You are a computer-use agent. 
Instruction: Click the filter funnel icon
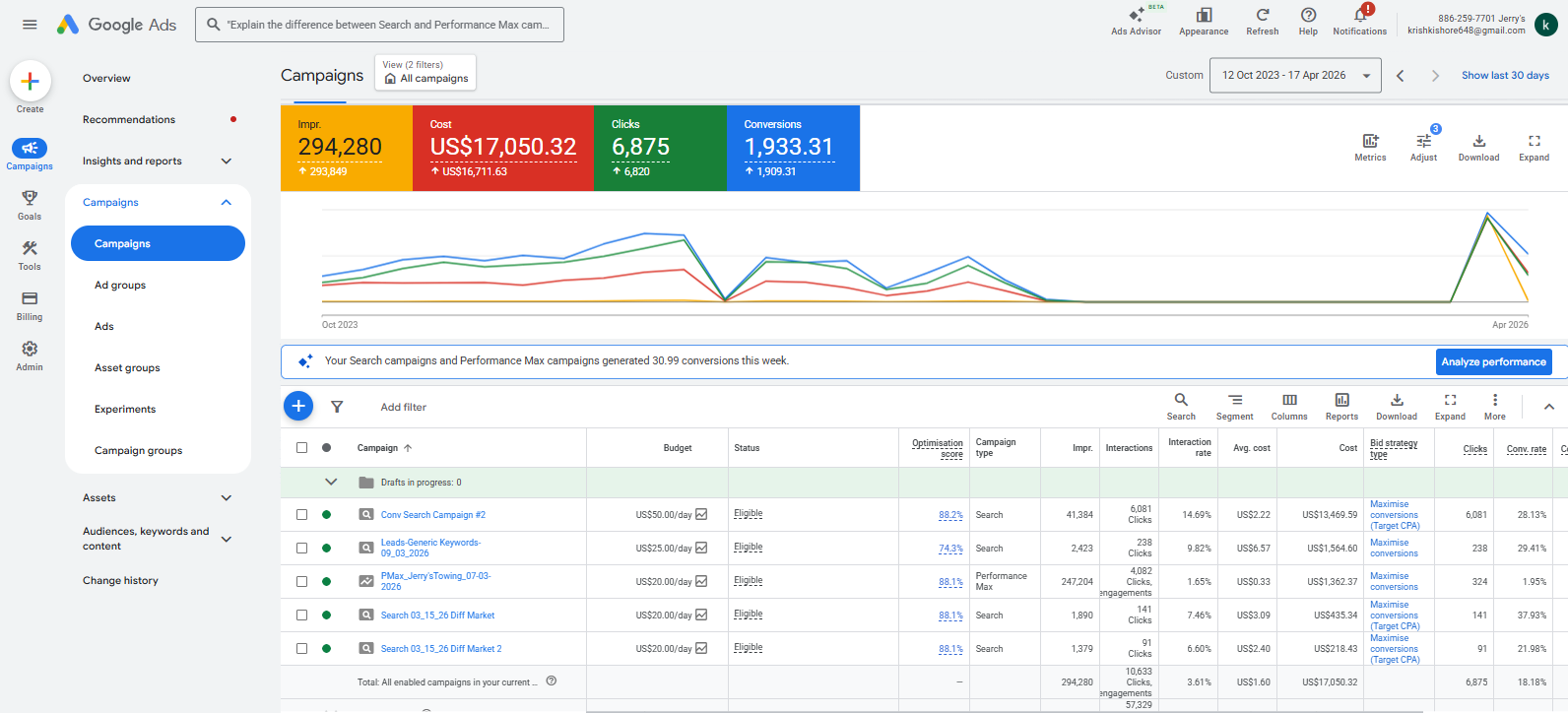337,407
